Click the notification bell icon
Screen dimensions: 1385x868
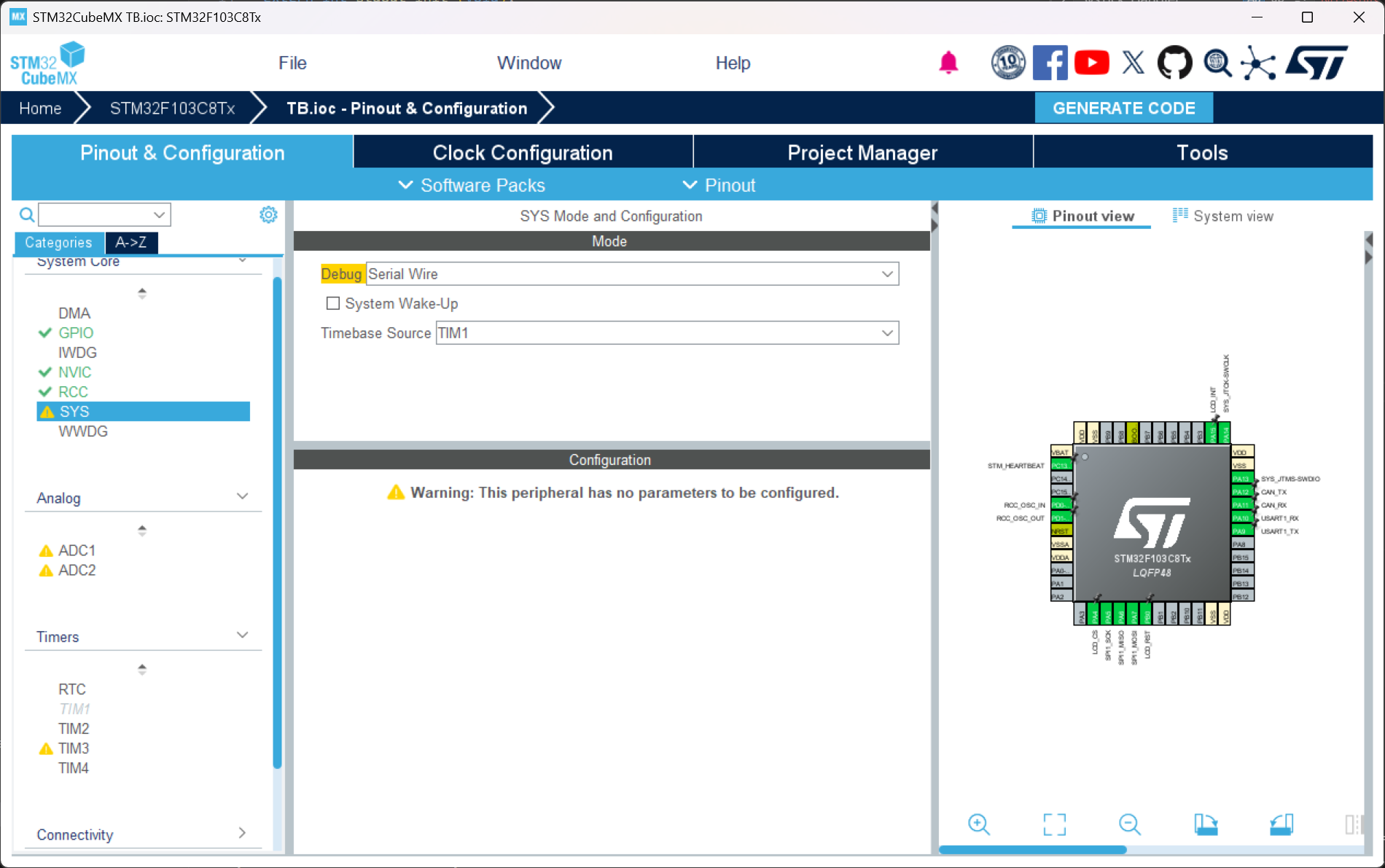(948, 63)
